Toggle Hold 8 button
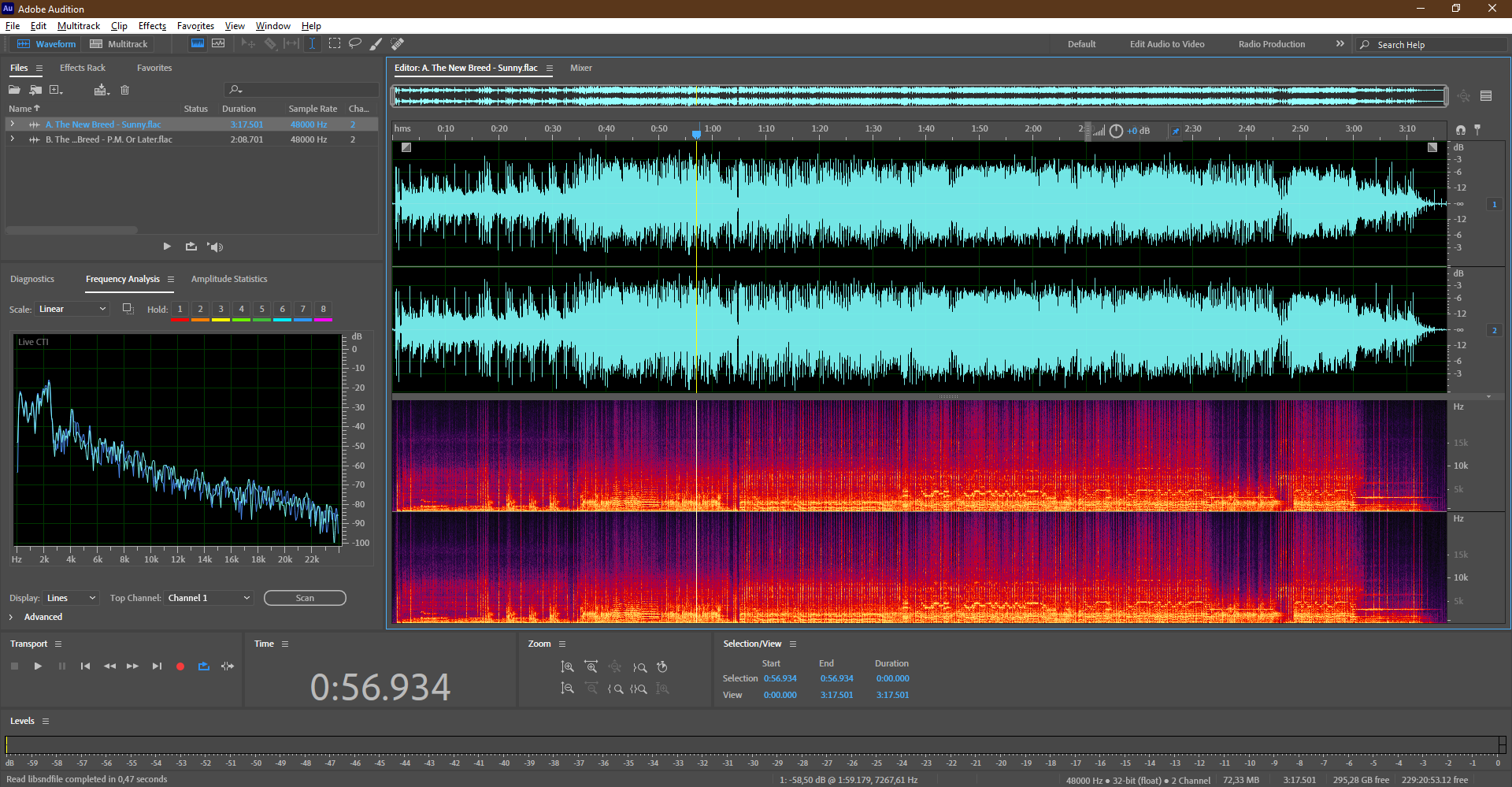 pyautogui.click(x=324, y=310)
